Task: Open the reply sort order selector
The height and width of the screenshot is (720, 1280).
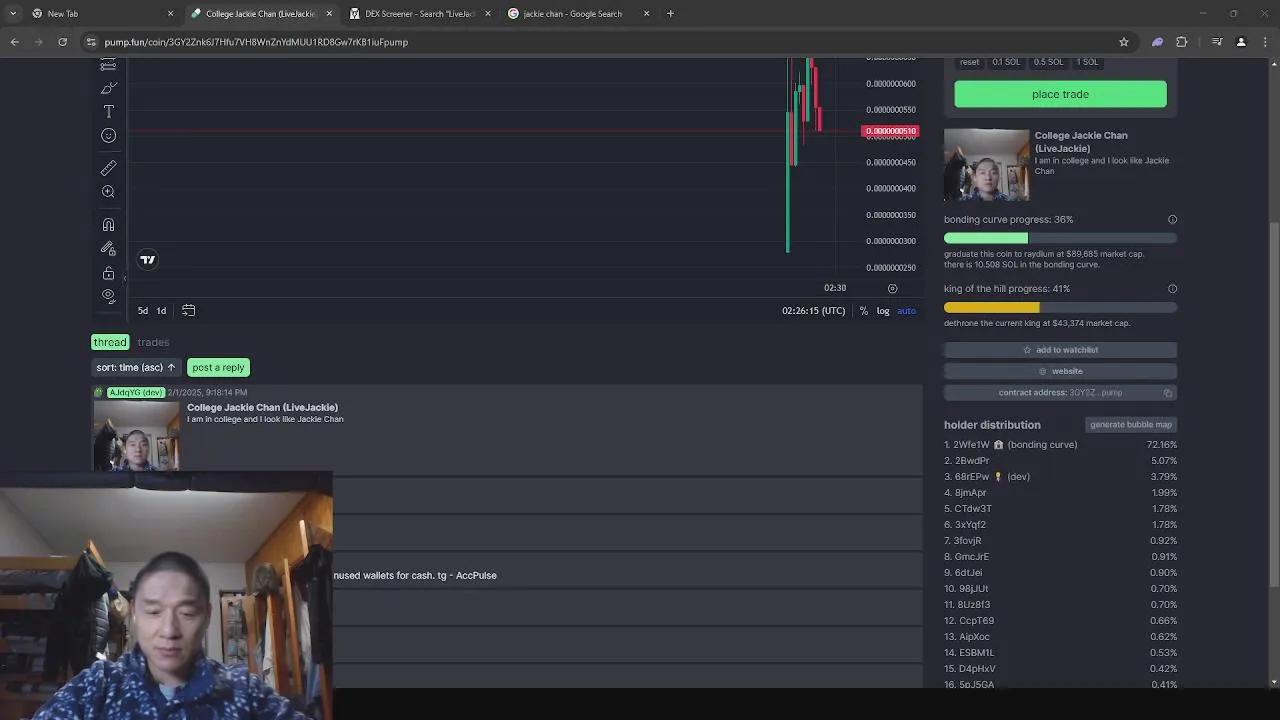Action: [x=135, y=367]
